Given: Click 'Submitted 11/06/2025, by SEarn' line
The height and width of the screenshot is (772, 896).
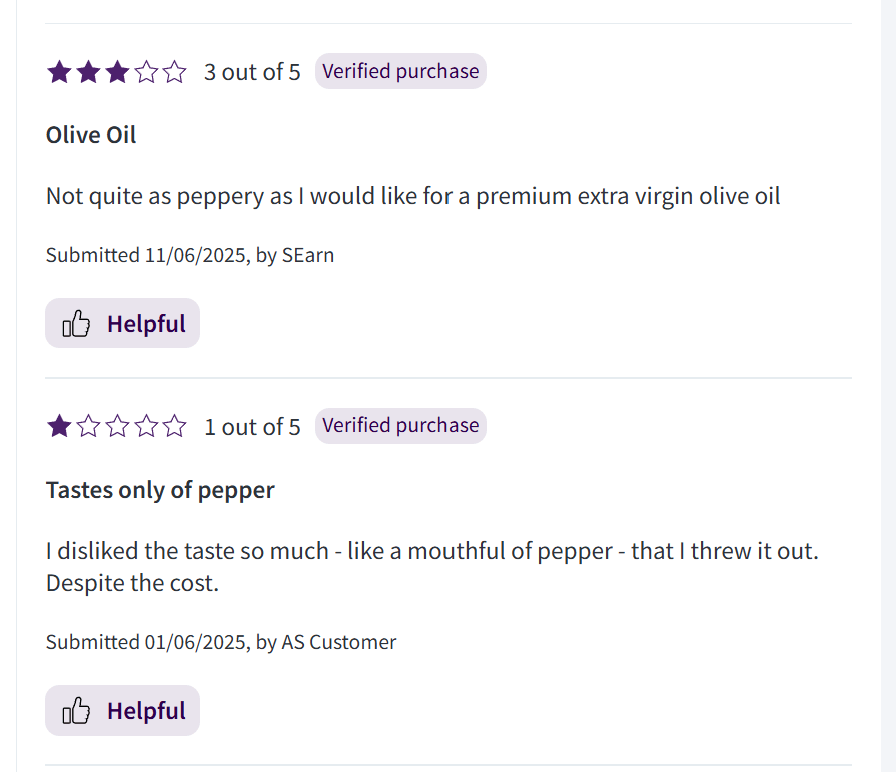Looking at the screenshot, I should (190, 255).
